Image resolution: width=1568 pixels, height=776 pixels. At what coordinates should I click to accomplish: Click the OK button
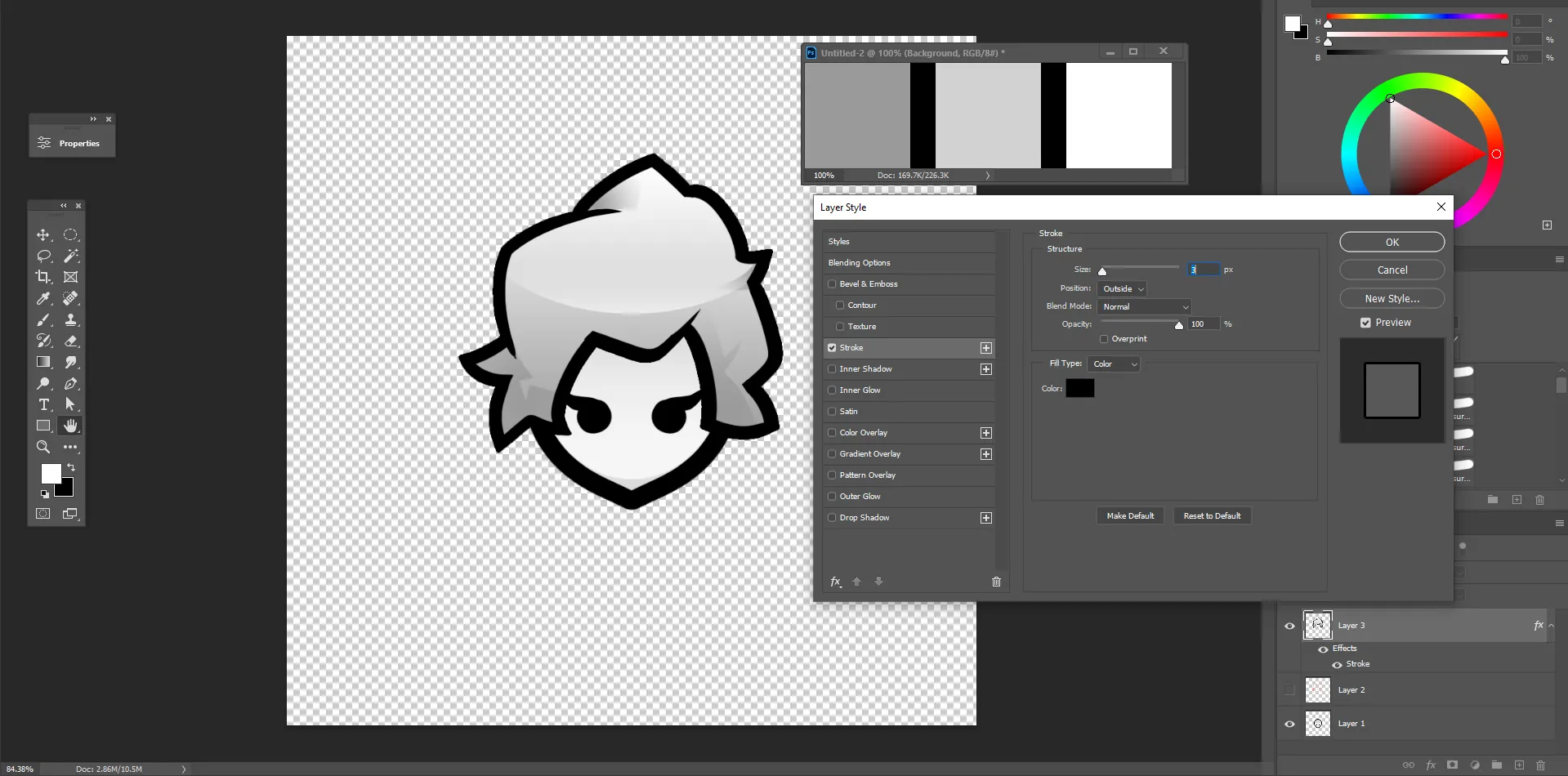point(1392,243)
